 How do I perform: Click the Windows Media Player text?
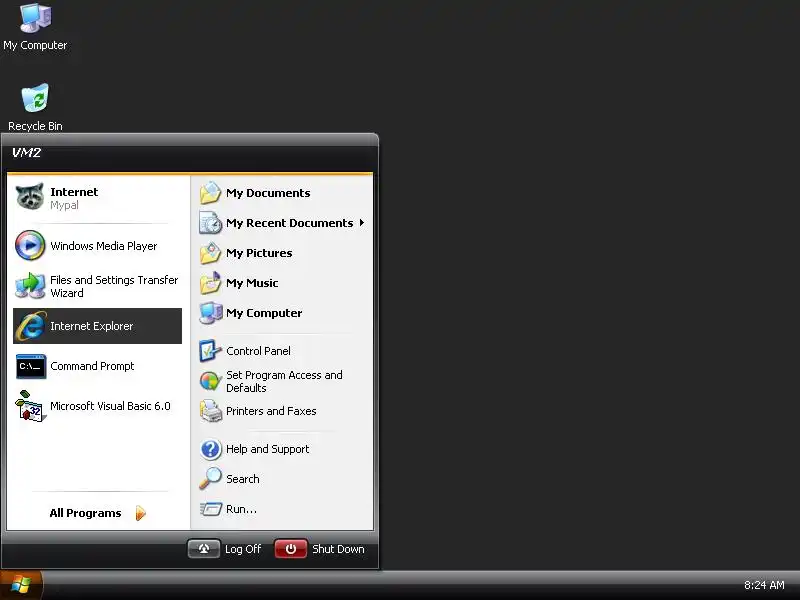[104, 246]
